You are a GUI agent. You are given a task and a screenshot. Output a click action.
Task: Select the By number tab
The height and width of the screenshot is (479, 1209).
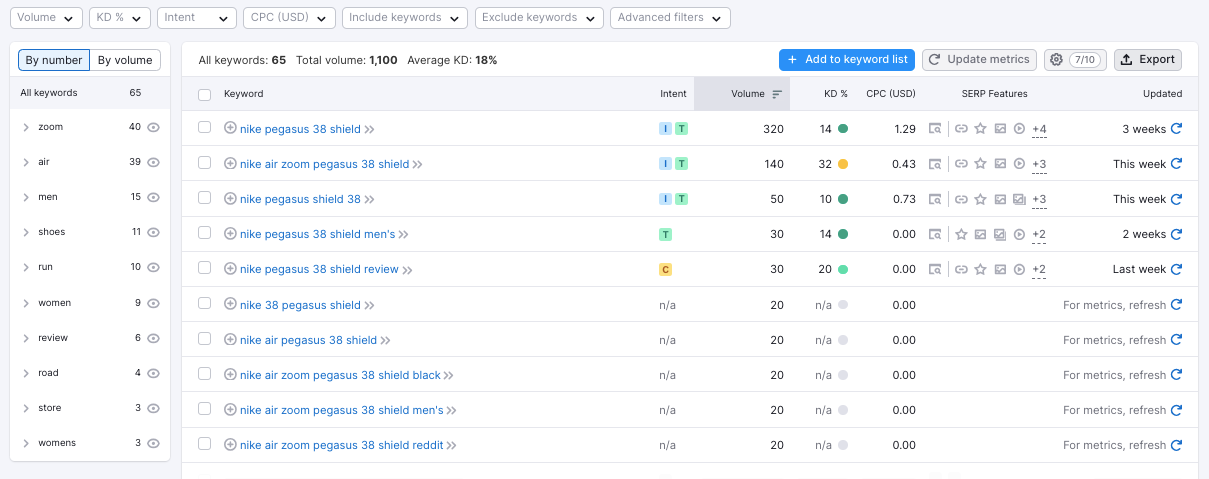click(x=54, y=60)
